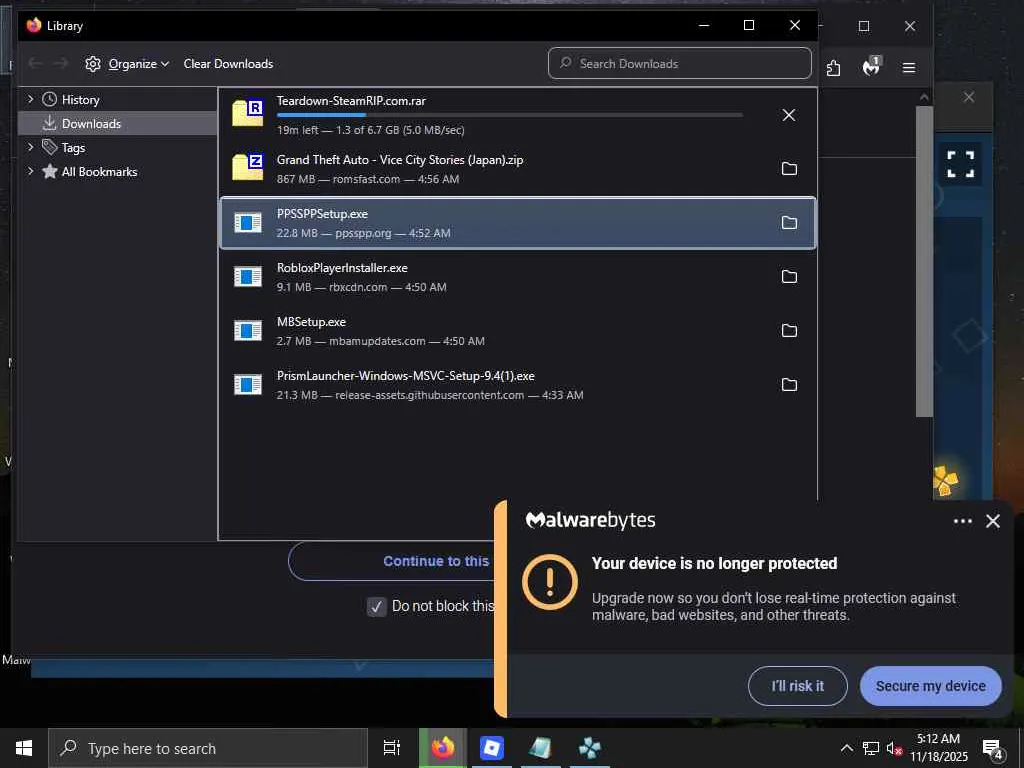
Task: Click Clear Downloads button
Action: click(228, 64)
